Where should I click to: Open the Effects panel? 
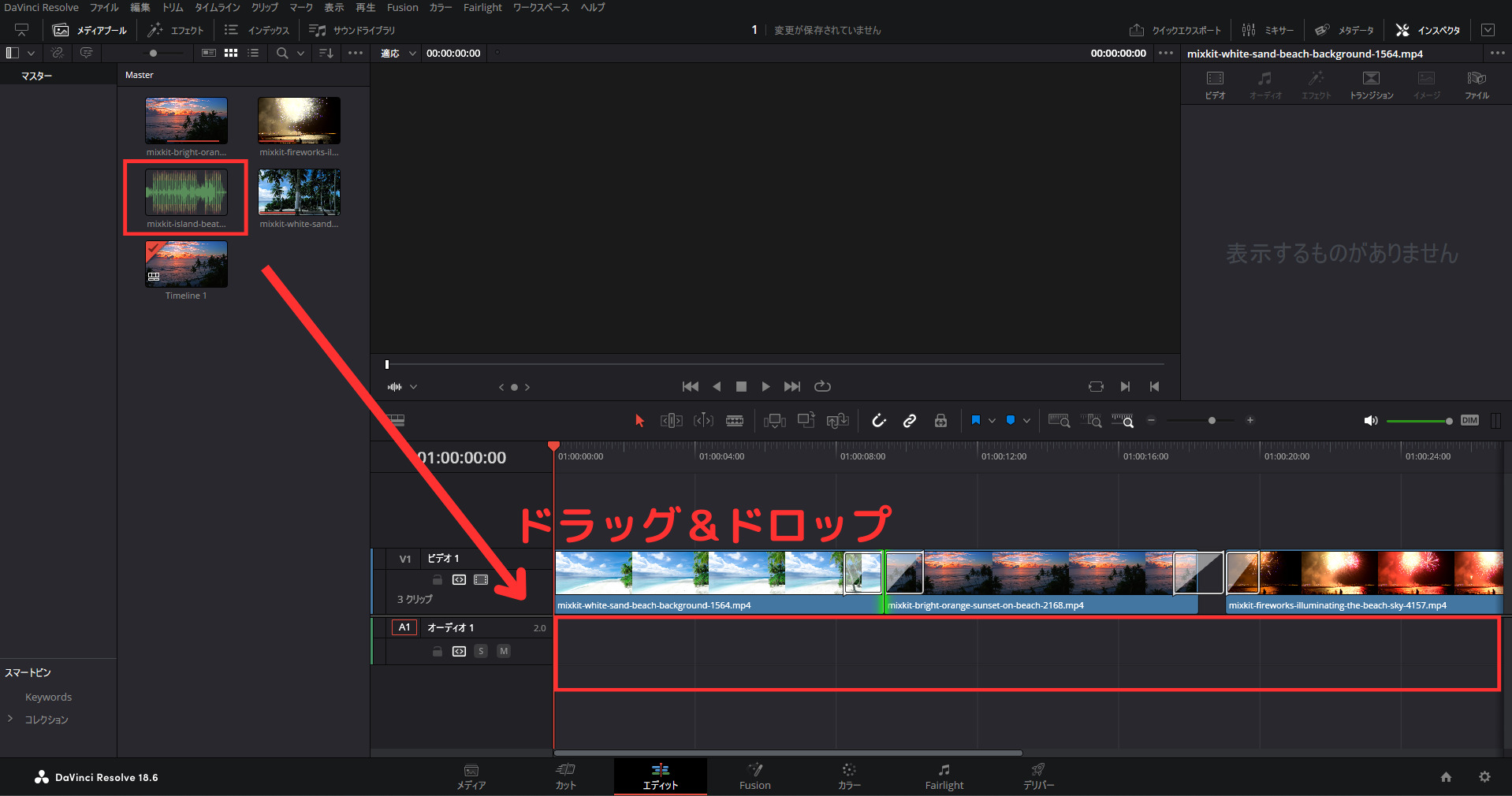pyautogui.click(x=175, y=30)
